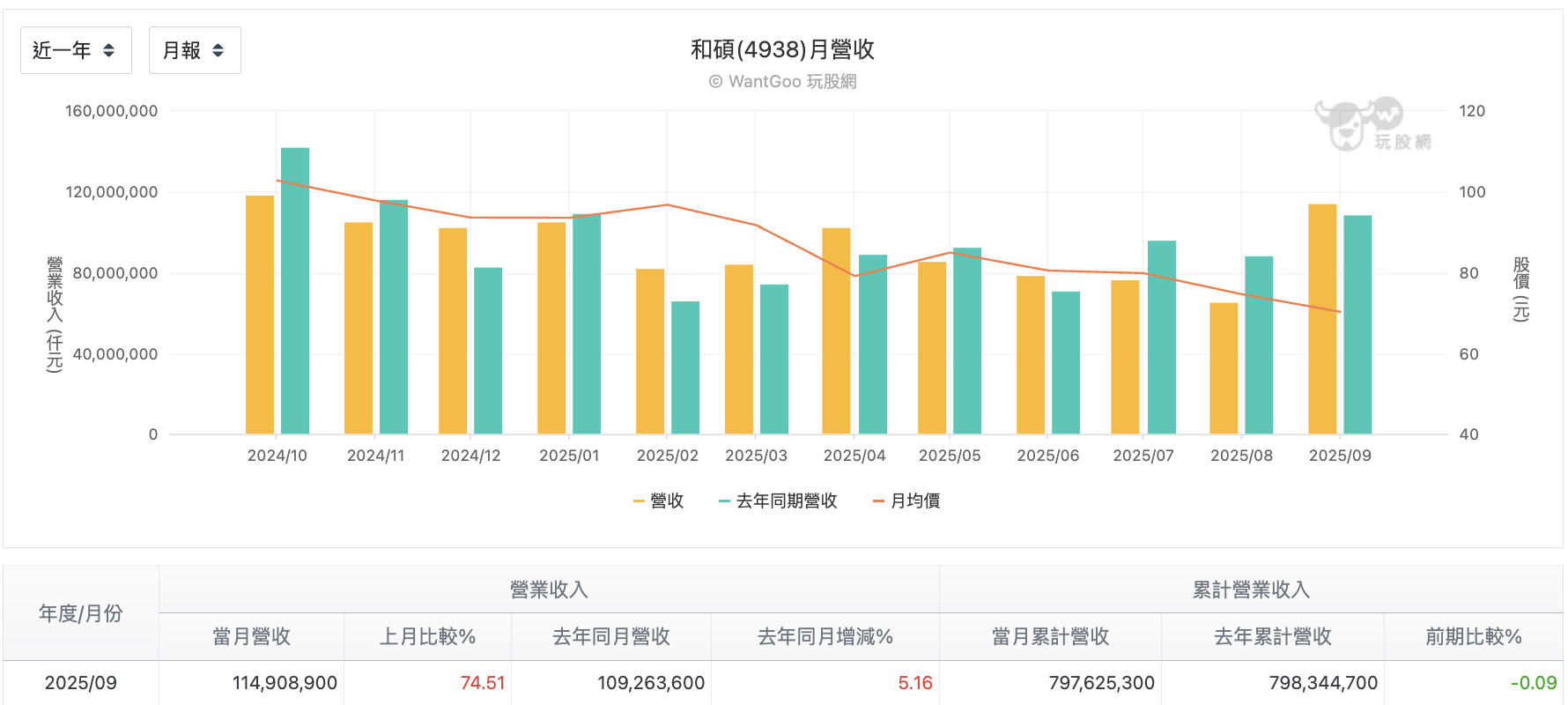The height and width of the screenshot is (705, 1568).
Task: Click the red 5.16 percentage cell
Action: coord(915,683)
